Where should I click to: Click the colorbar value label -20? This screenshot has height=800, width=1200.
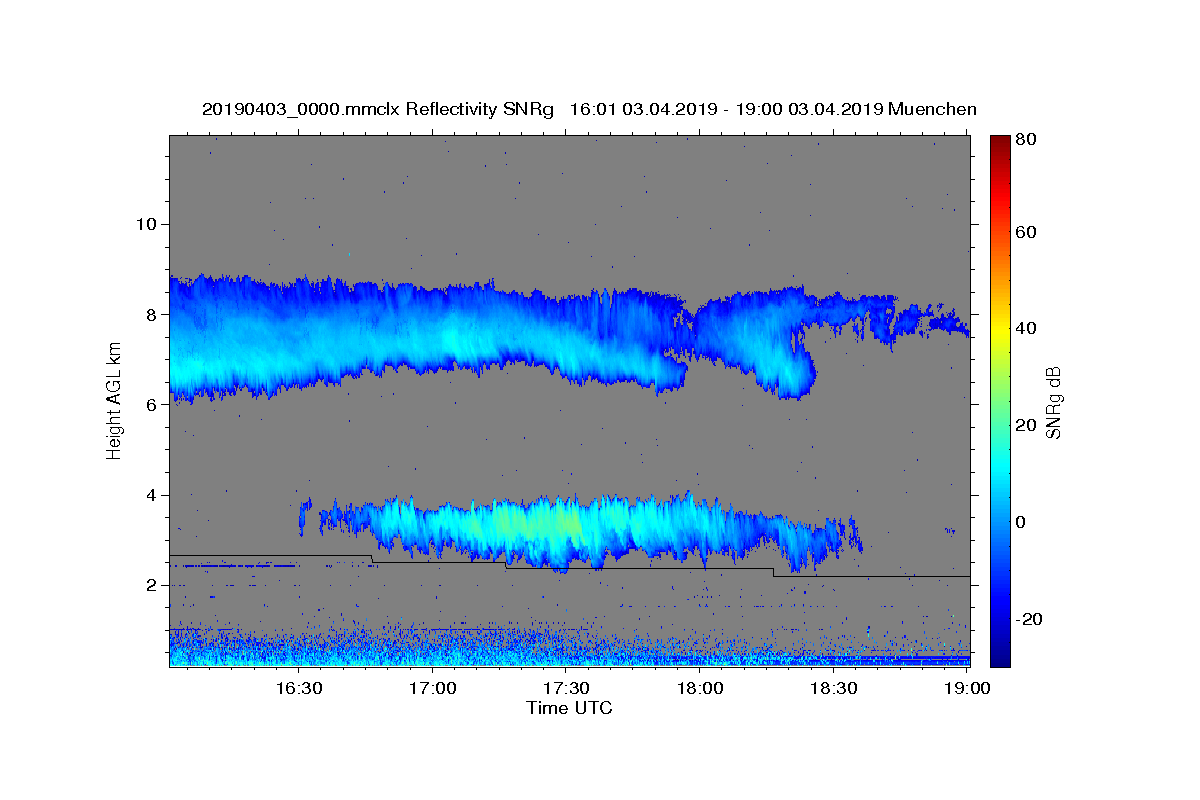point(1030,619)
